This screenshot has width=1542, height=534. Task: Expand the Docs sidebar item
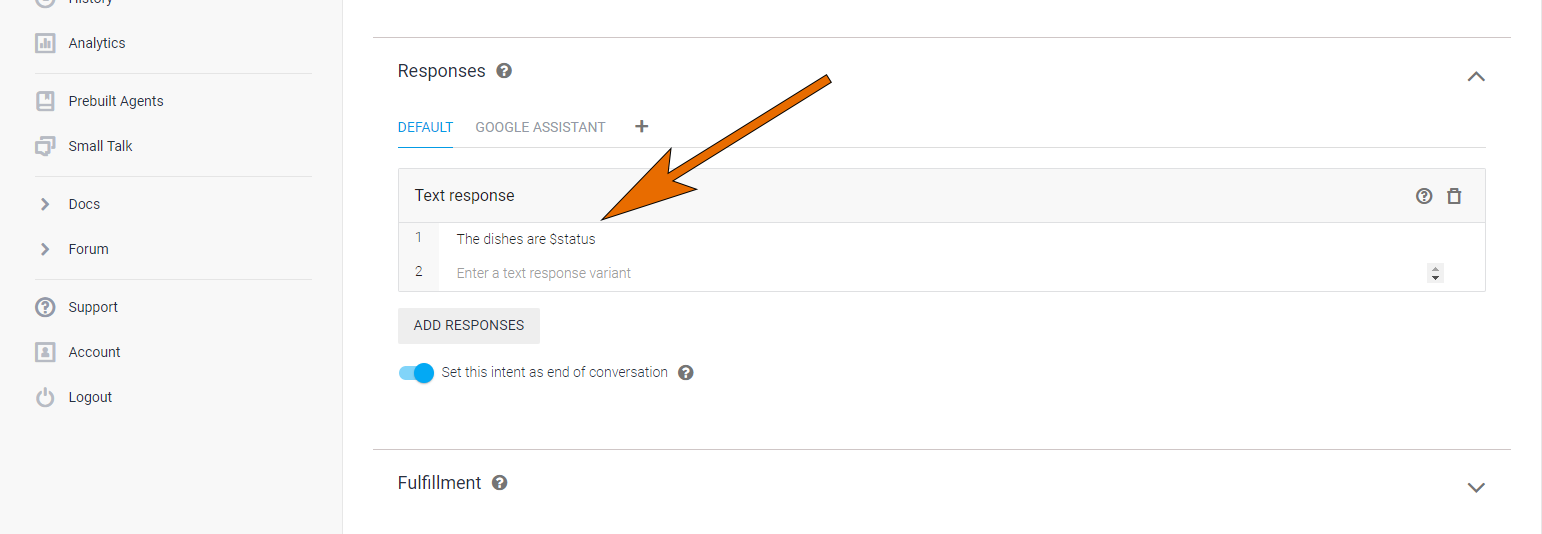pos(45,204)
